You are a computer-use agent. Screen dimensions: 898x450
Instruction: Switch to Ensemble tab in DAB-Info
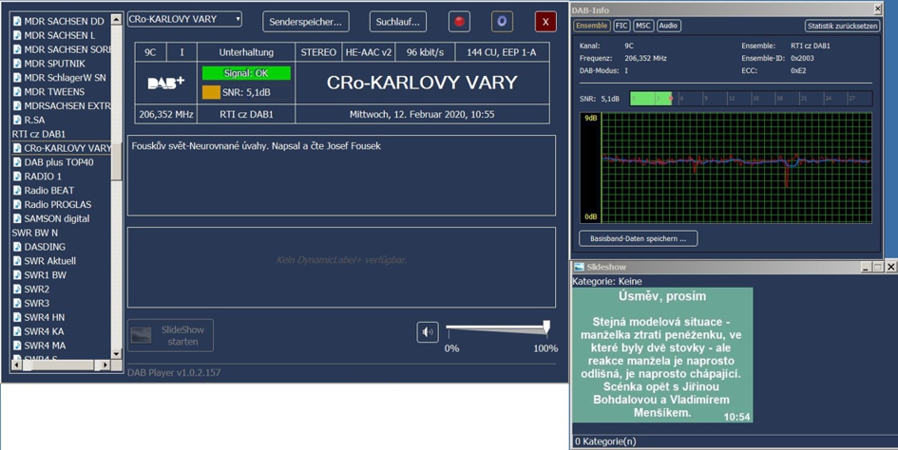point(592,26)
